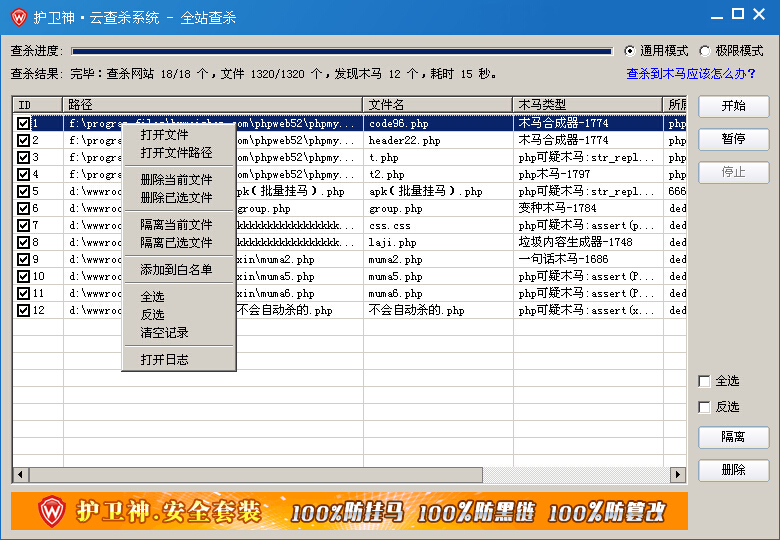The width and height of the screenshot is (780, 540).
Task: Select the file name muma6.php
Action: 395,293
